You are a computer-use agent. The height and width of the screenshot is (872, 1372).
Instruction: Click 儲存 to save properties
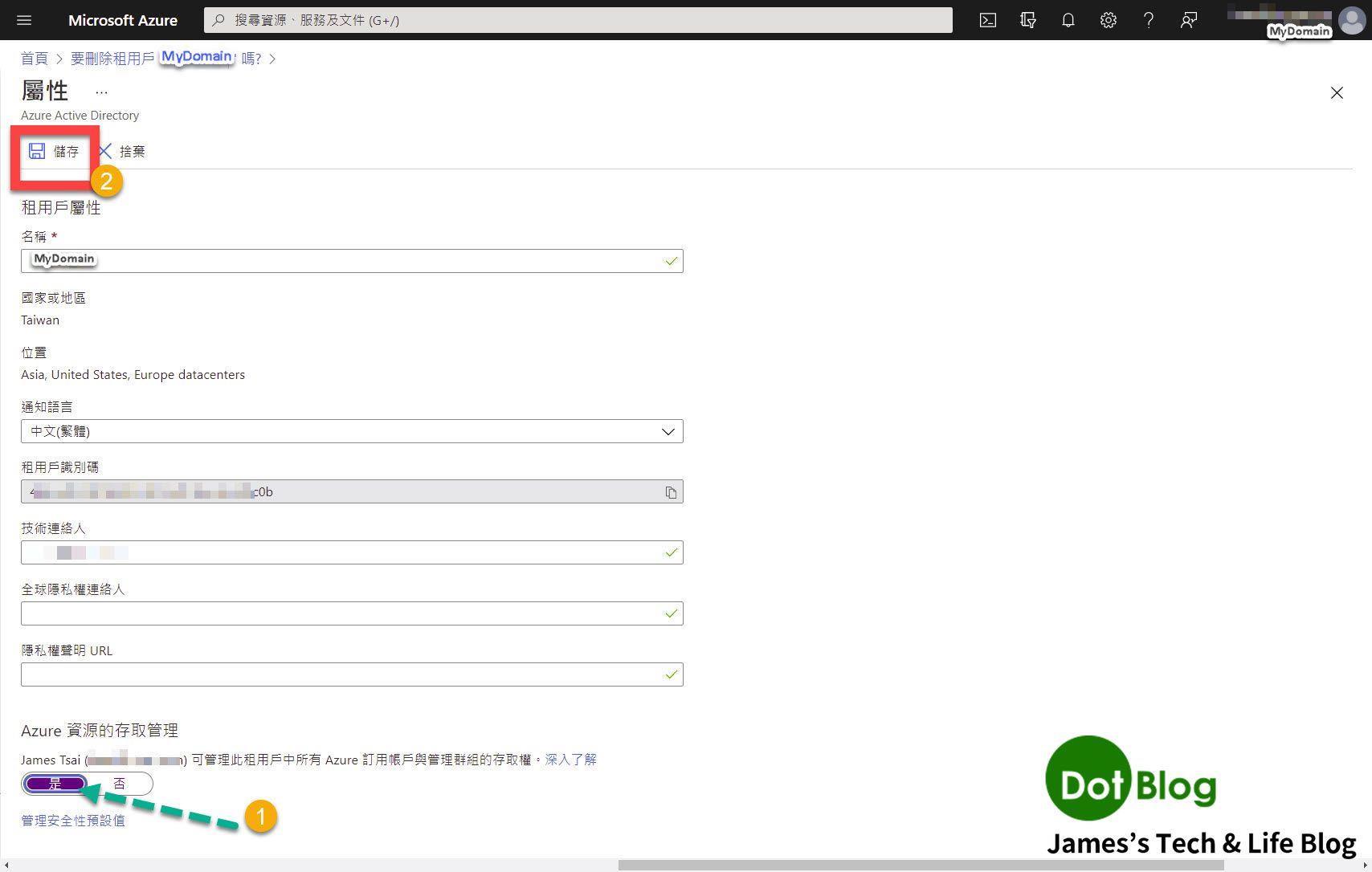tap(54, 151)
